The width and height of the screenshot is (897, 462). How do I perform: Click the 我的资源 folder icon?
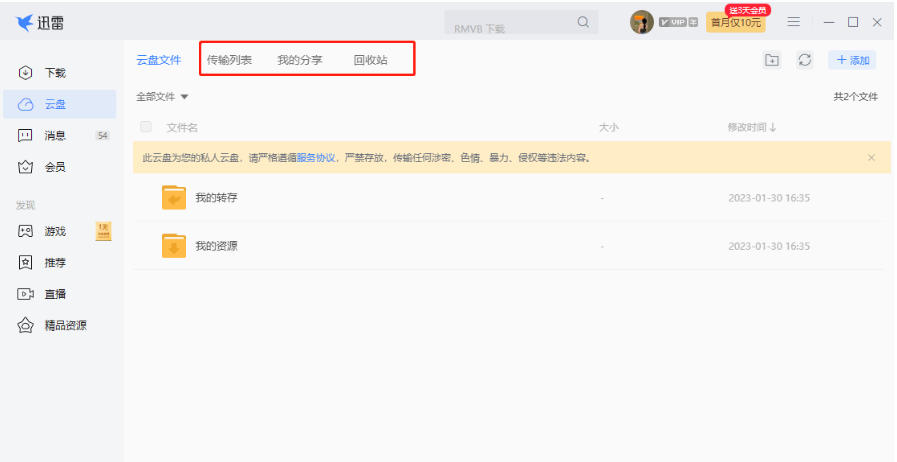(x=174, y=246)
